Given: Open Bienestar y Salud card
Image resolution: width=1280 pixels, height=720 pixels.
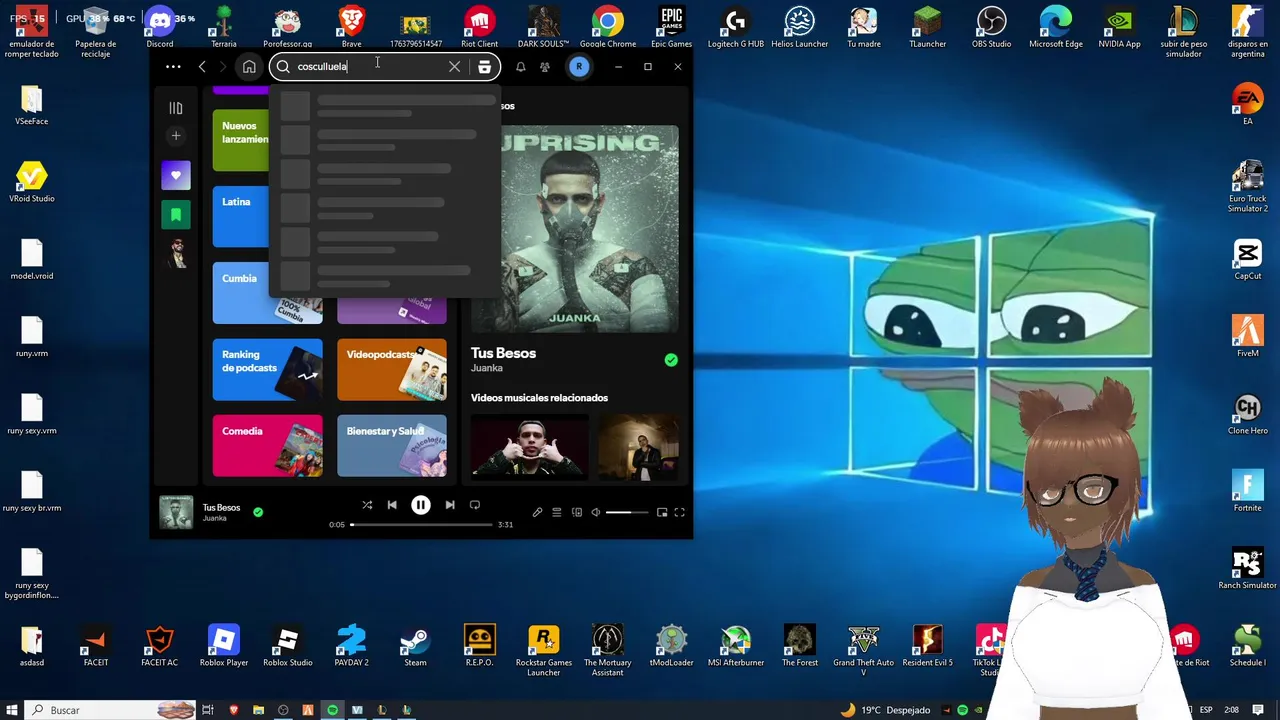Looking at the screenshot, I should point(392,446).
